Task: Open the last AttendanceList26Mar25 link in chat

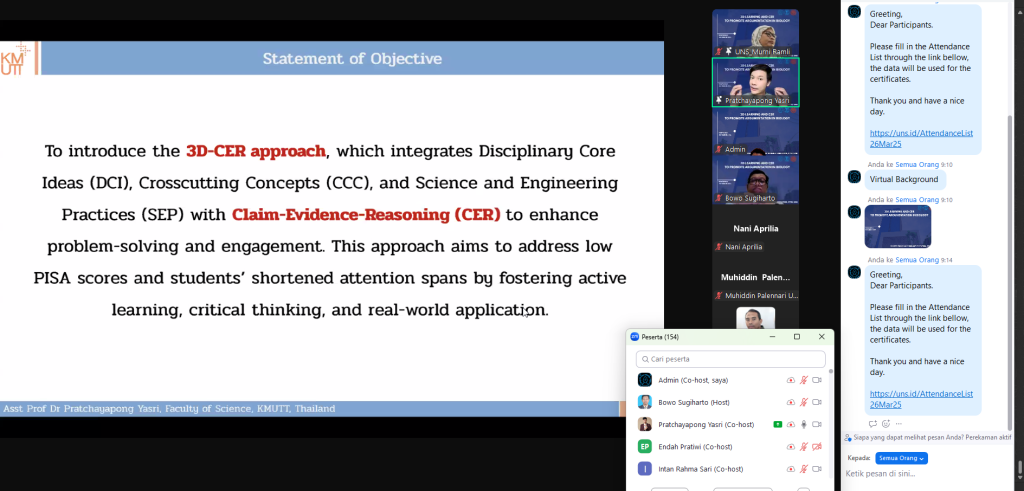Action: point(921,399)
